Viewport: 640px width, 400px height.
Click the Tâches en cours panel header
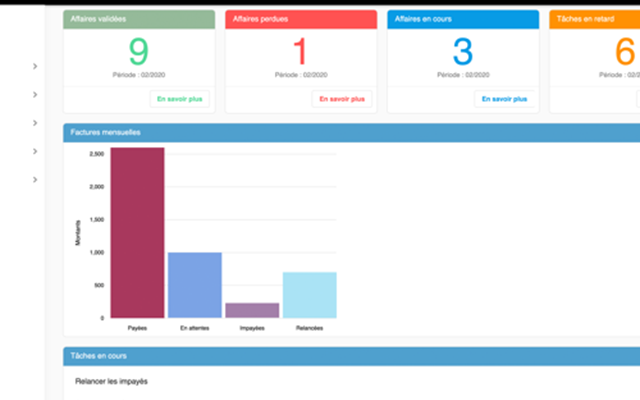[x=351, y=356]
